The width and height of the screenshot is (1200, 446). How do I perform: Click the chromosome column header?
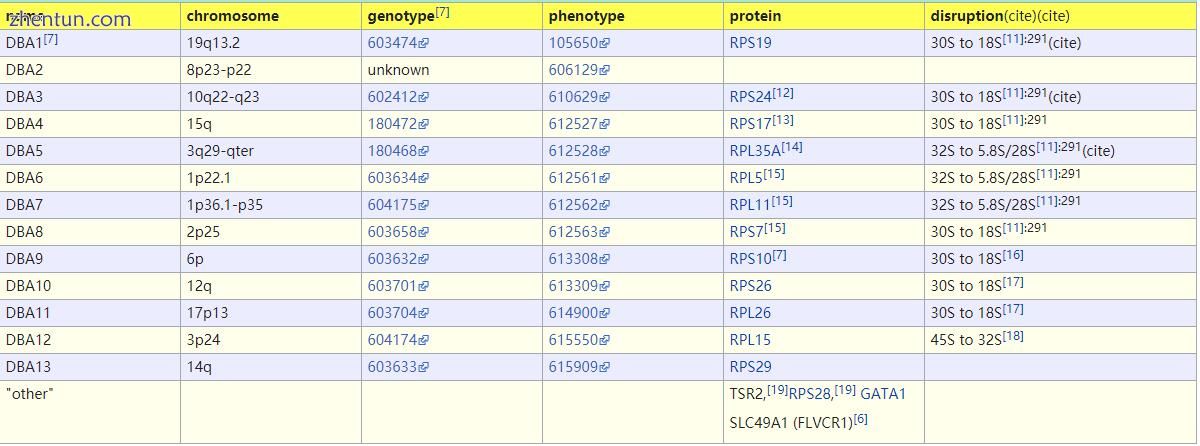click(233, 16)
